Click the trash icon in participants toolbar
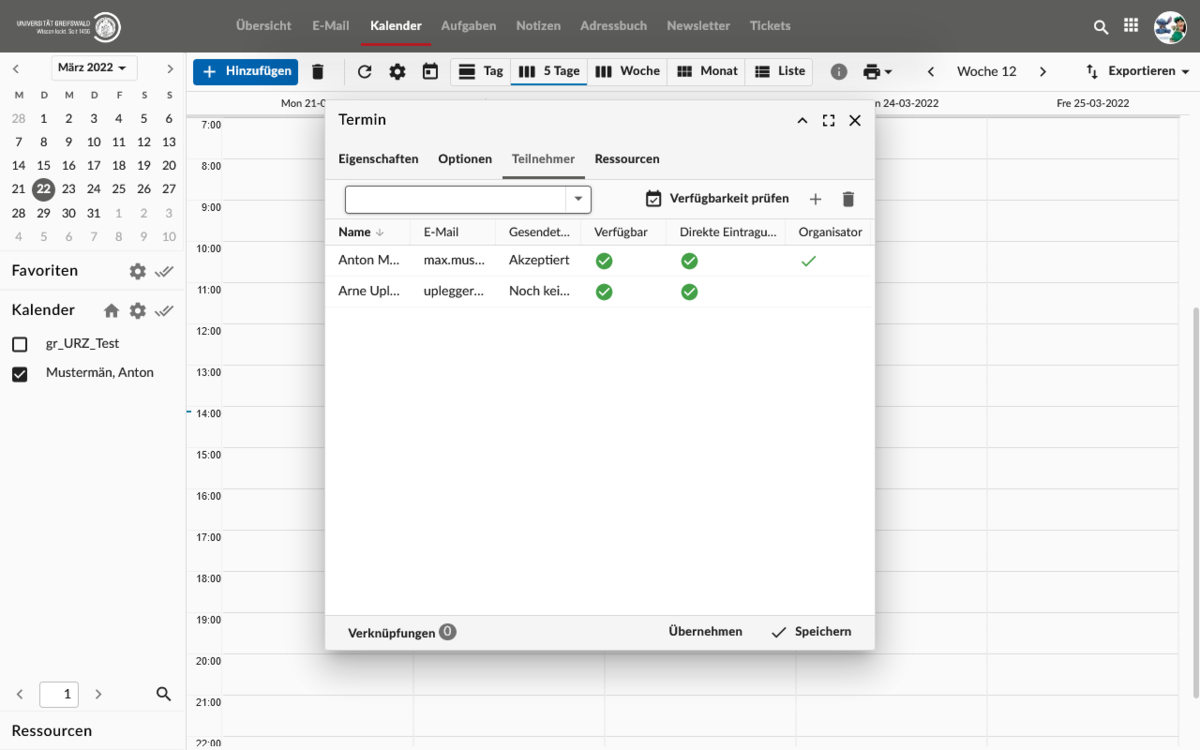This screenshot has height=750, width=1200. coord(848,199)
